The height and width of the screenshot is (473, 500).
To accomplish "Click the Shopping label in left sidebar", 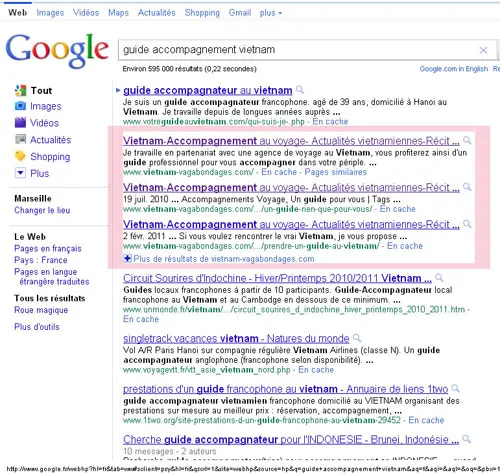I will click(x=50, y=157).
